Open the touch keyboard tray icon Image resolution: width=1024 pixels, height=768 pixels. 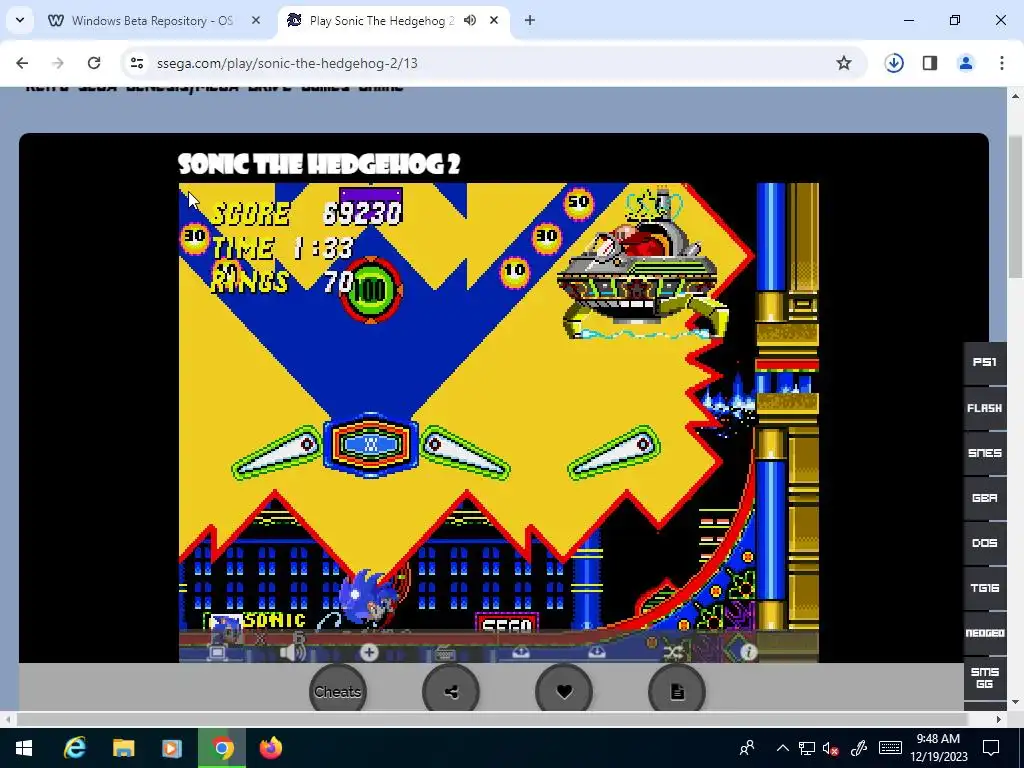(x=891, y=748)
